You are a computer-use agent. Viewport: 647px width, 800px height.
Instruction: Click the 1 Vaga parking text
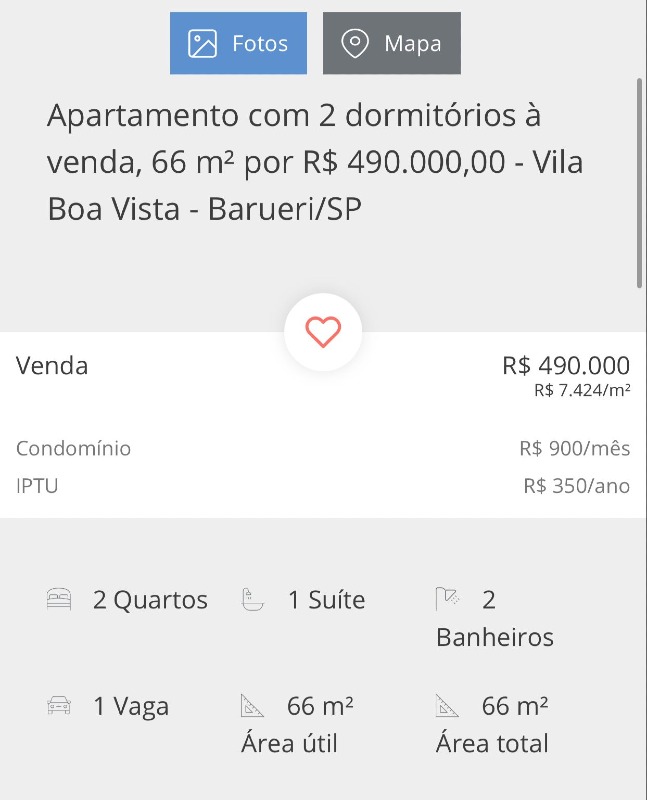(x=131, y=706)
